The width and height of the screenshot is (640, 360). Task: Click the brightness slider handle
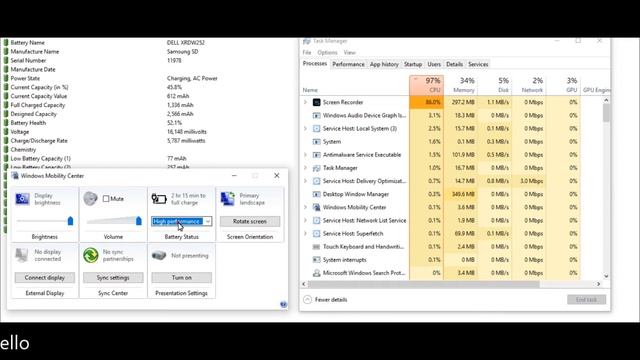point(70,221)
